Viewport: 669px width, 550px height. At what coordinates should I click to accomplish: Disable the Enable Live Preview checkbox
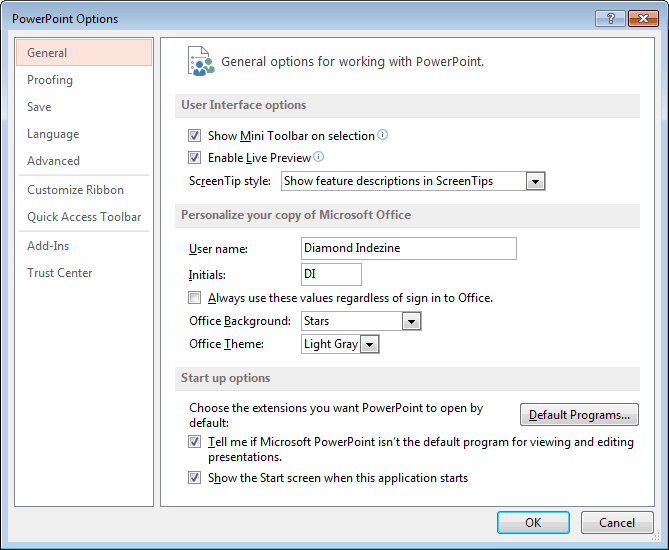tap(195, 158)
